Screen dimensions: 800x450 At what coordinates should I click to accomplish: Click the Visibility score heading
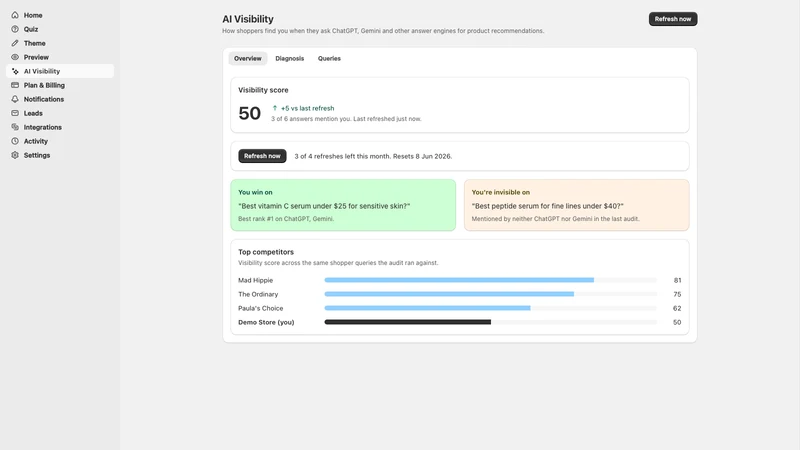(x=263, y=90)
